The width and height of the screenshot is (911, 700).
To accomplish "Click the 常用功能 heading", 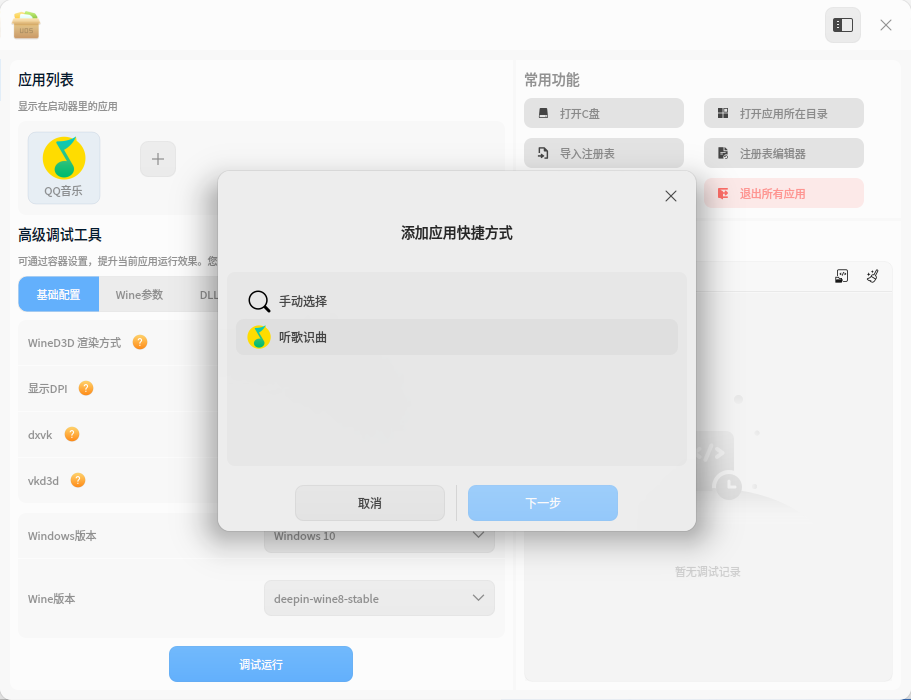I will coord(552,80).
